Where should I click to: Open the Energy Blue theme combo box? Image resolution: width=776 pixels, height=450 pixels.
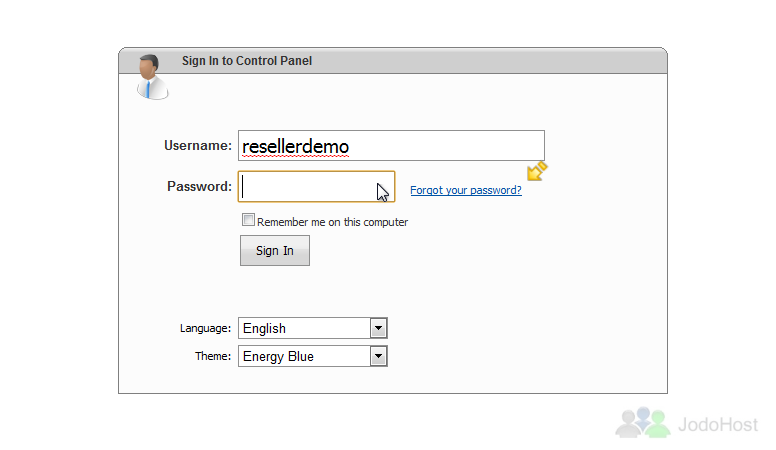(x=313, y=356)
